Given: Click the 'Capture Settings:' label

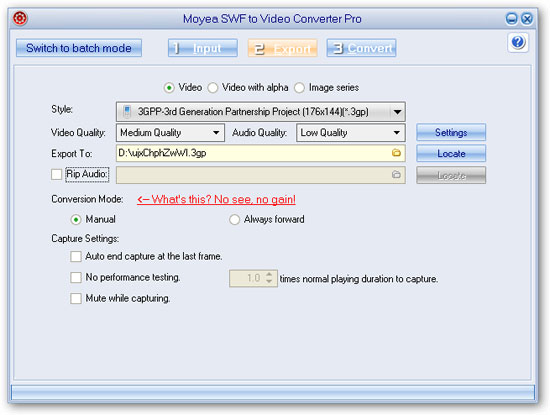Looking at the screenshot, I should [x=85, y=239].
